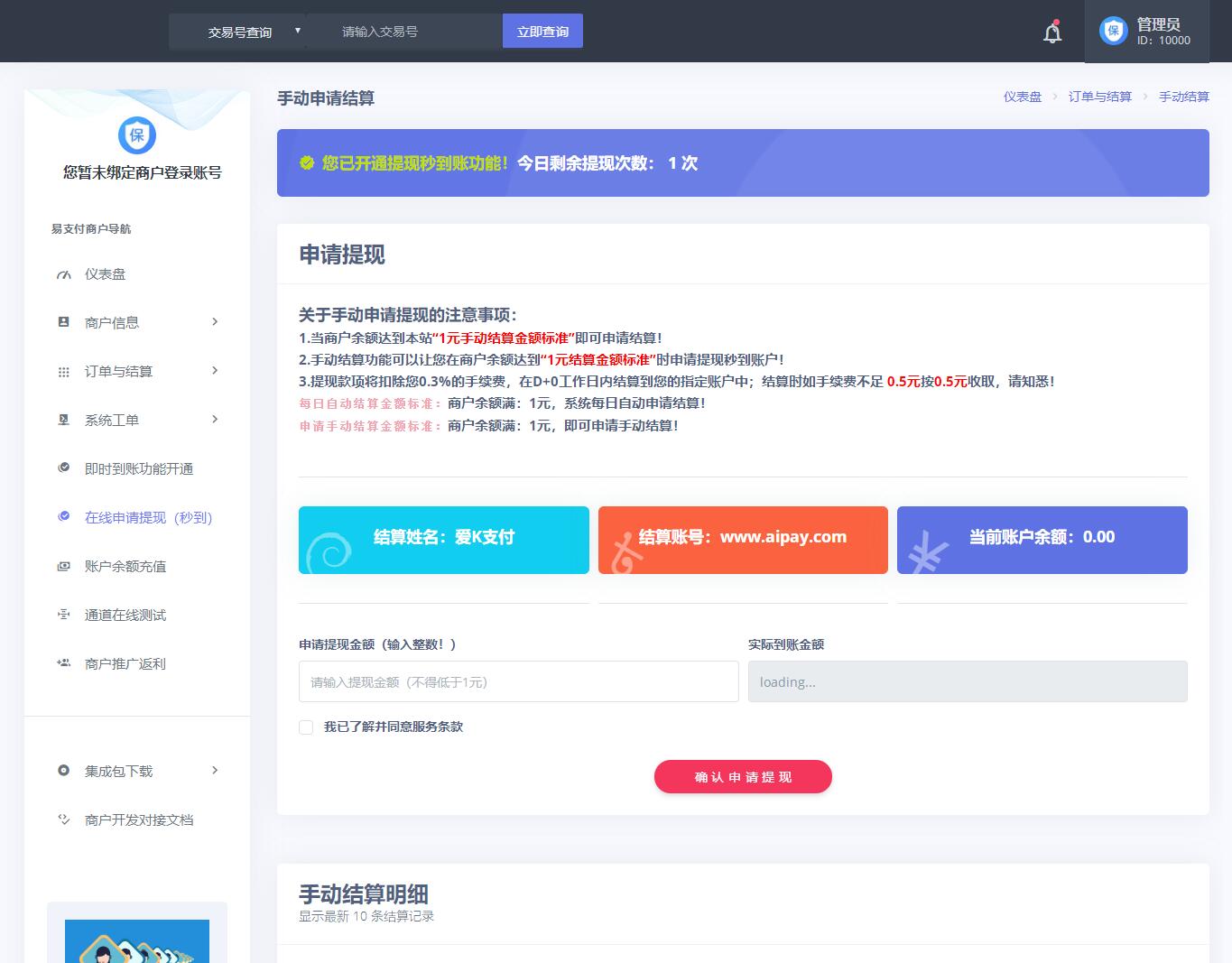Expand the 系统工单 submenu chevron
Image resolution: width=1232 pixels, height=963 pixels.
tap(215, 420)
